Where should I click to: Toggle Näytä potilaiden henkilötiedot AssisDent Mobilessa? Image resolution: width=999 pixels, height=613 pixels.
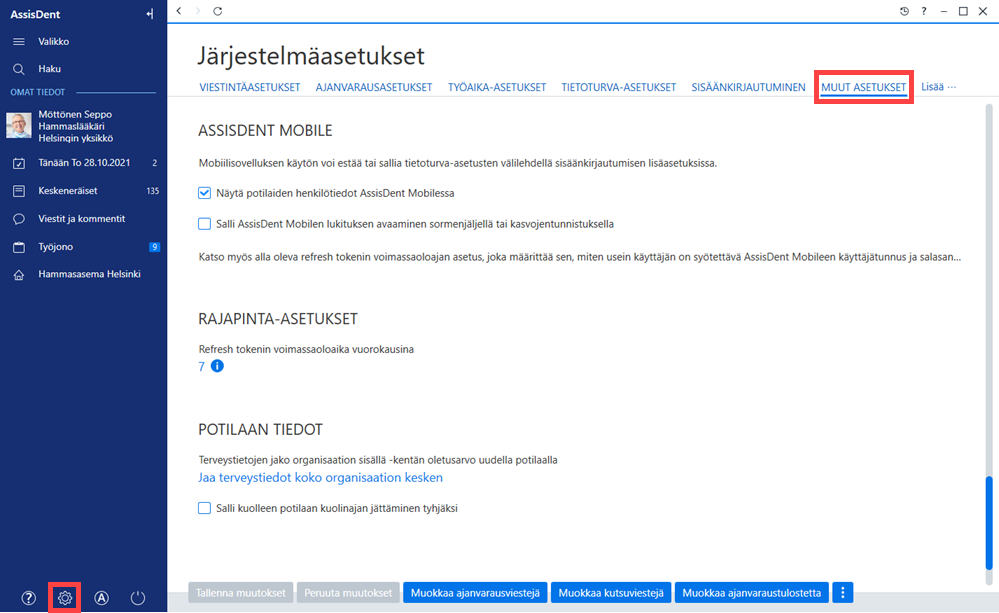click(205, 193)
